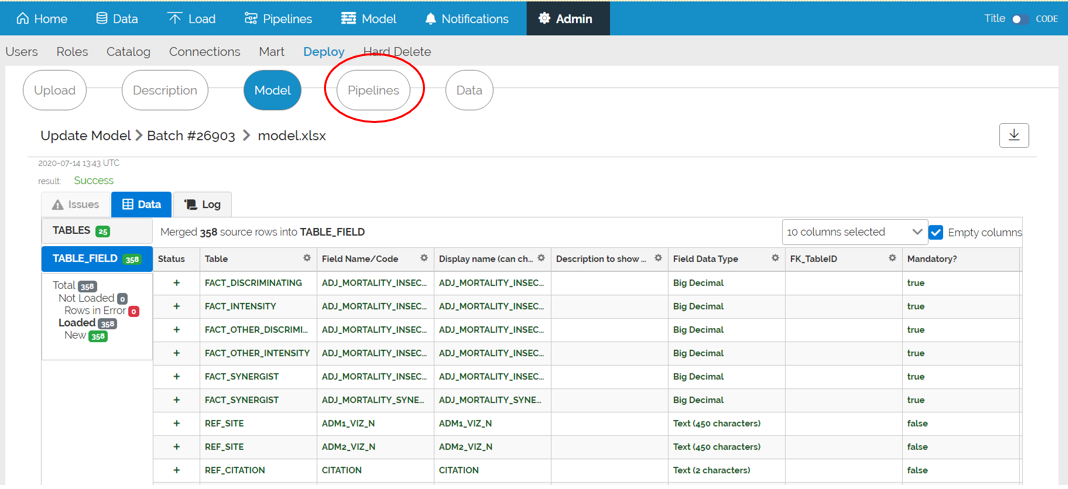Open gear settings for Description column
Screen dimensions: 1068x489
658,259
